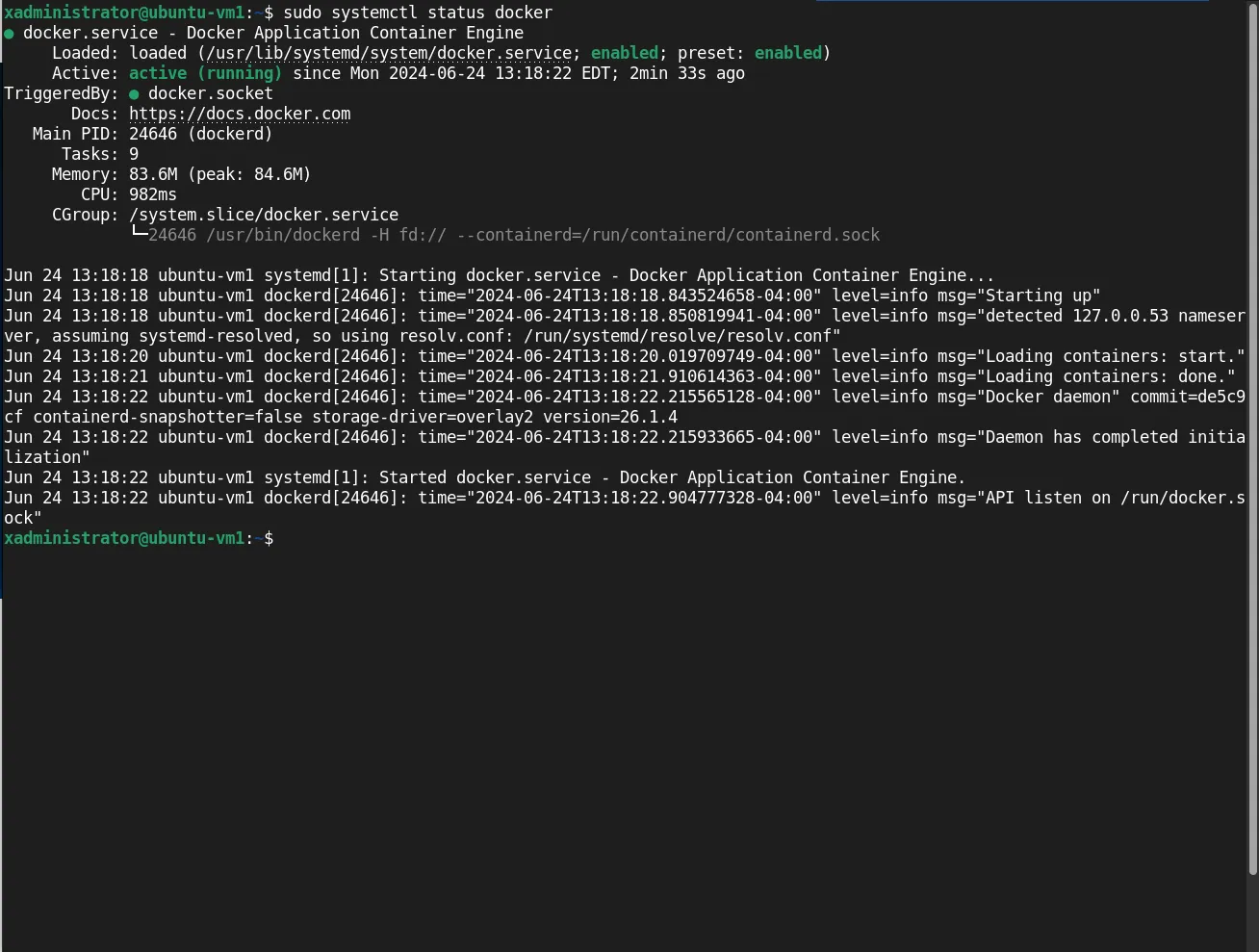Click the CPU value '982ms'
1259x952 pixels.
tap(153, 194)
